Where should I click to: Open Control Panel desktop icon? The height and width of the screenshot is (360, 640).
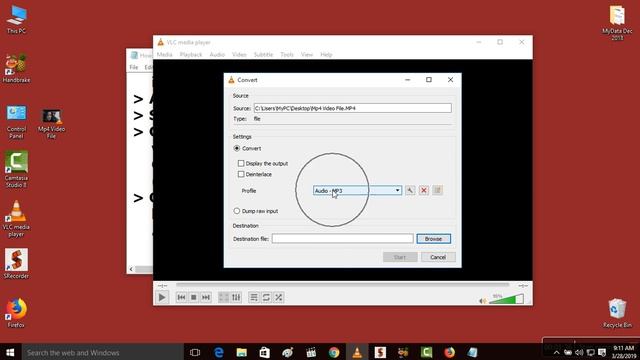pos(16,121)
